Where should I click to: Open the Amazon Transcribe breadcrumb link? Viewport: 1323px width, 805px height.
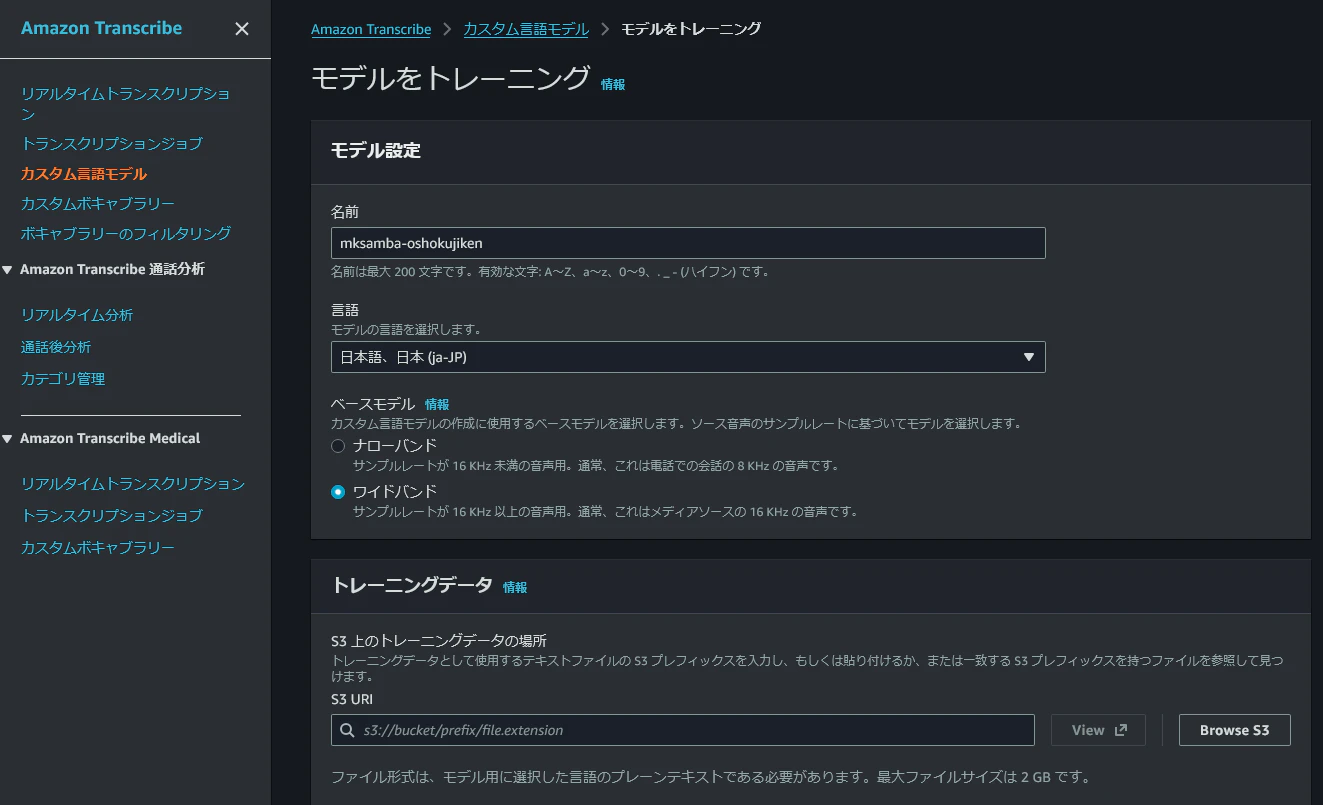371,29
